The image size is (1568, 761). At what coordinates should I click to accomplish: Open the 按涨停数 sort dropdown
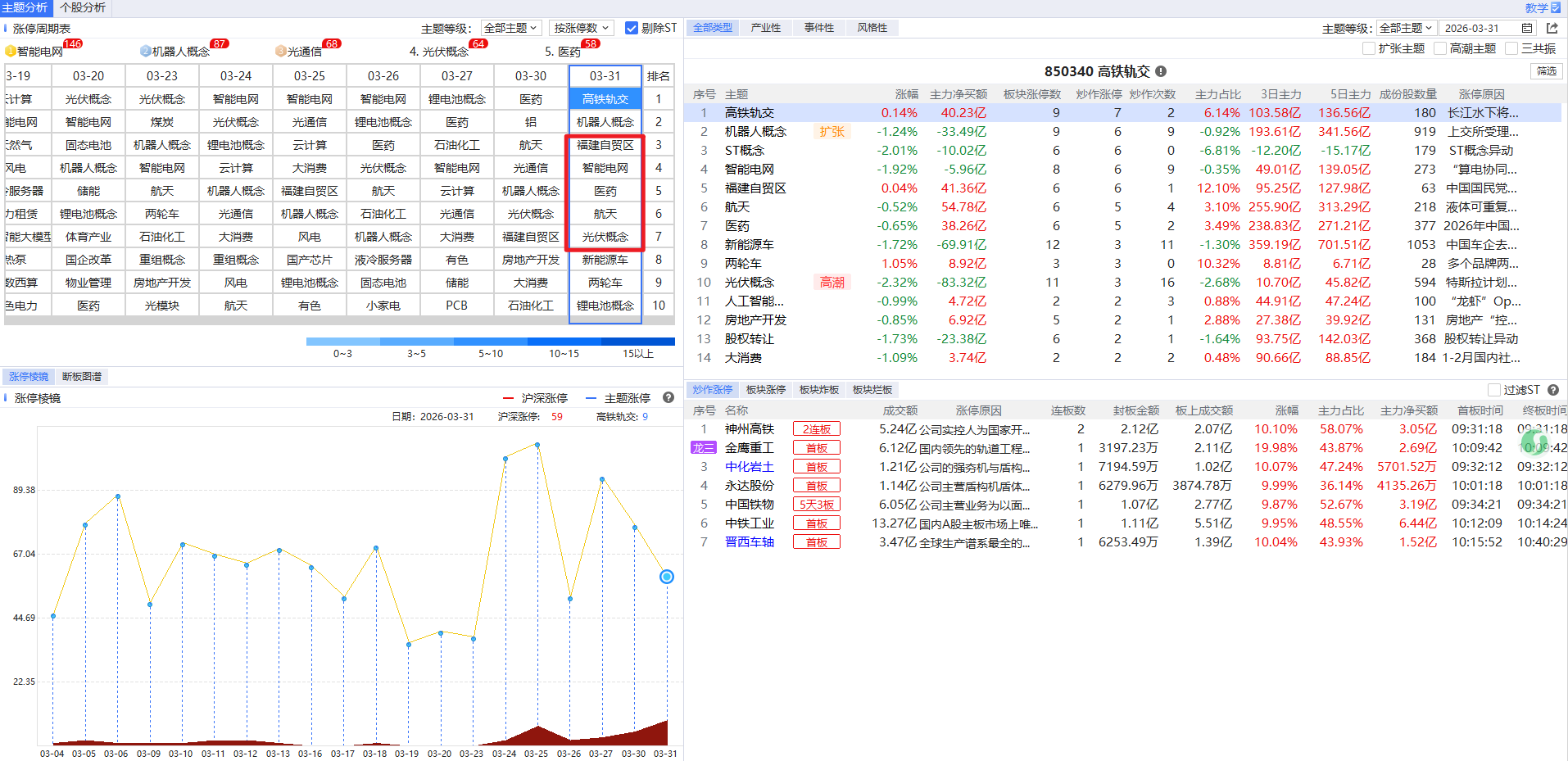(581, 28)
